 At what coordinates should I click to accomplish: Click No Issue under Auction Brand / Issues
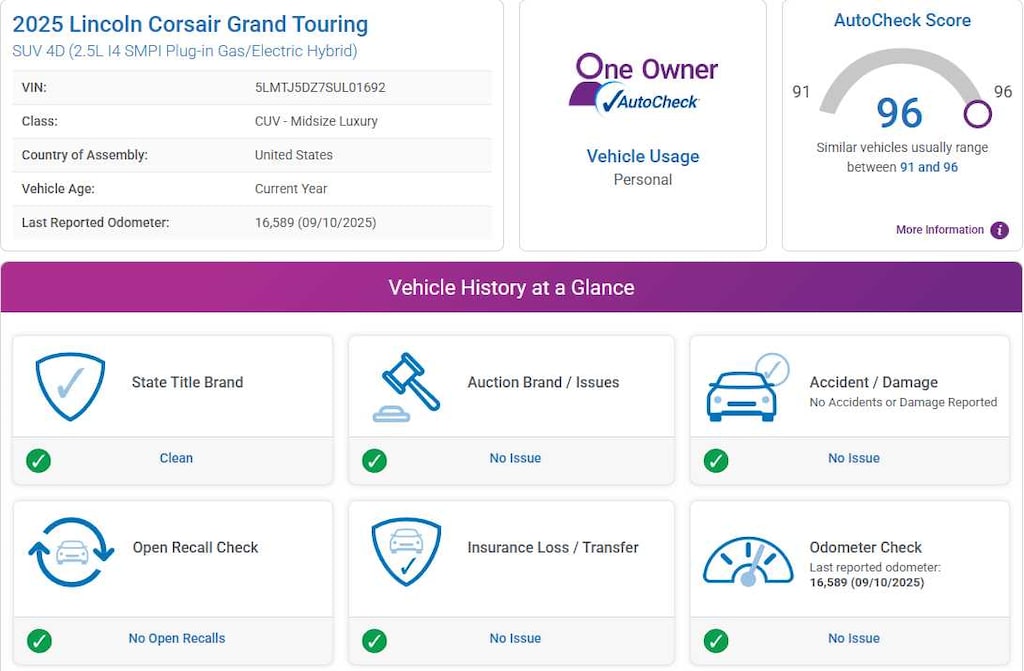coord(515,458)
